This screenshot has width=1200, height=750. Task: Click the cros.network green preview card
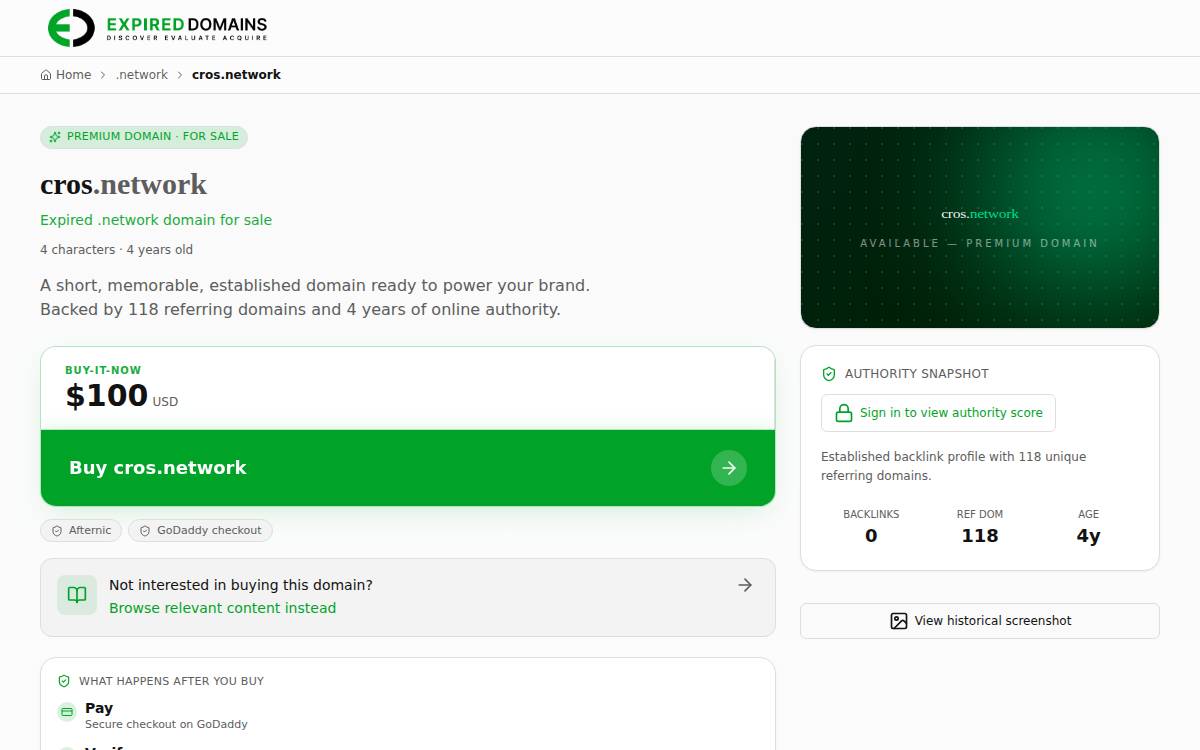pos(980,228)
